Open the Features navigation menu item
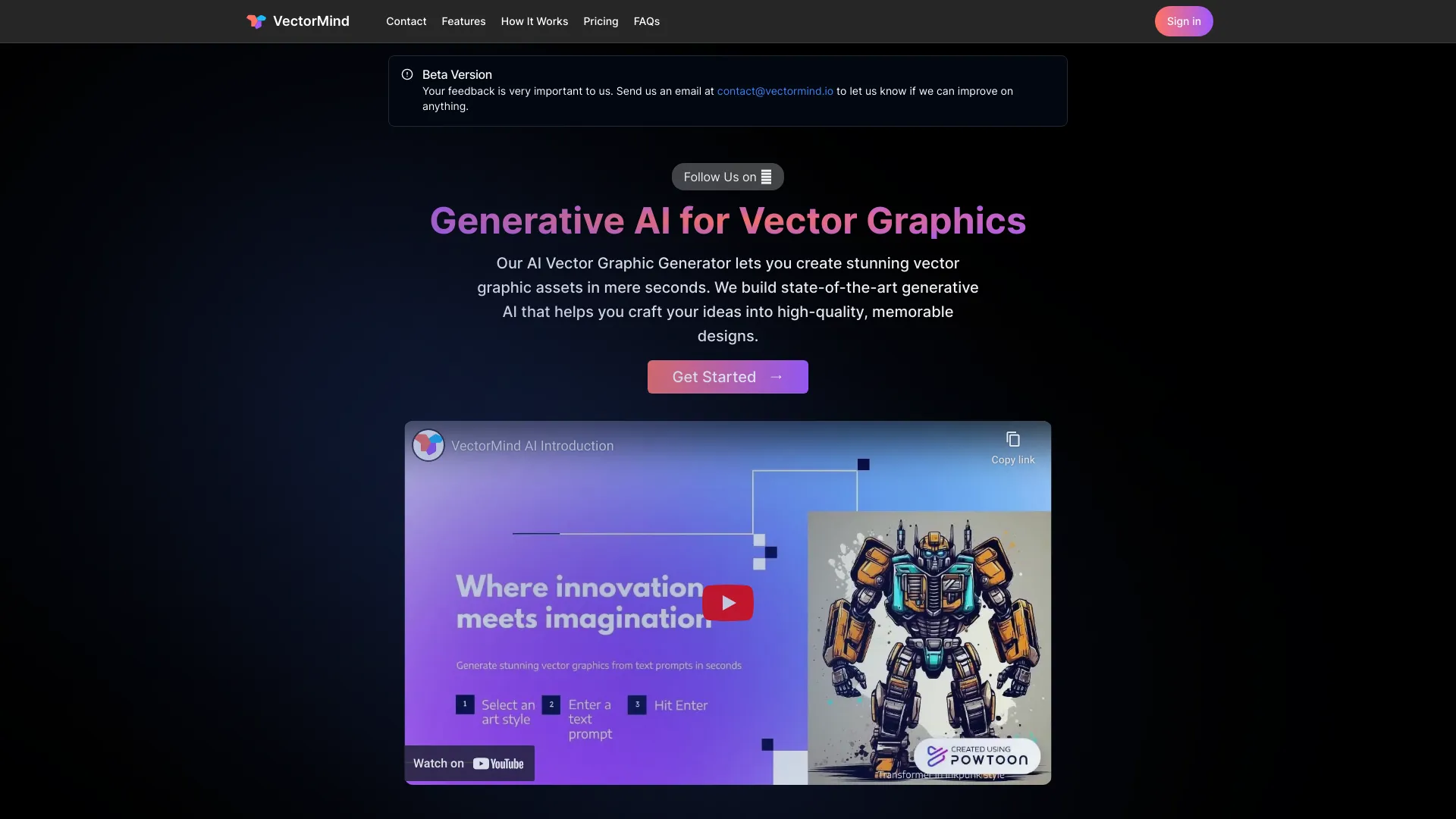The width and height of the screenshot is (1456, 819). click(x=463, y=21)
